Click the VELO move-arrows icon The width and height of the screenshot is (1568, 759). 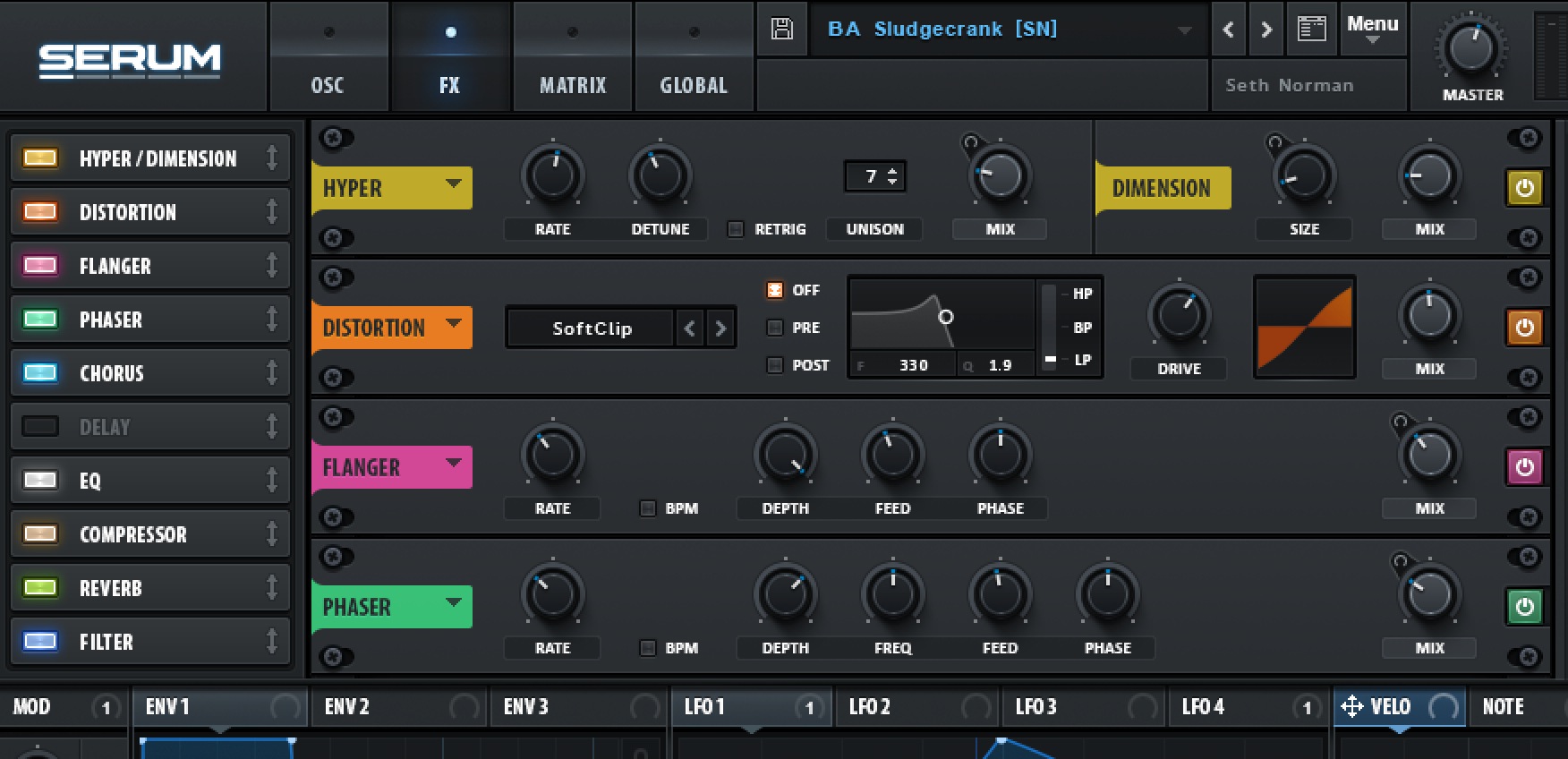pyautogui.click(x=1351, y=707)
